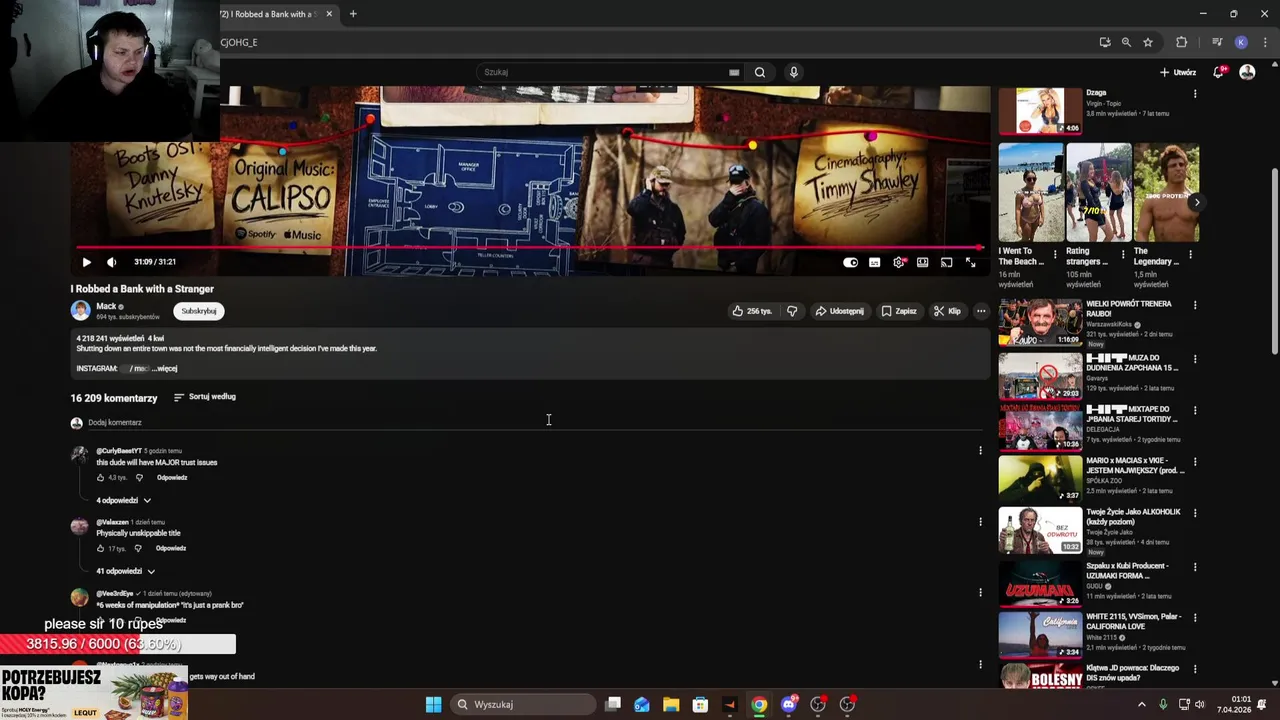
Task: Close the 'I Robbed a Bank' browser tab
Action: click(x=329, y=14)
